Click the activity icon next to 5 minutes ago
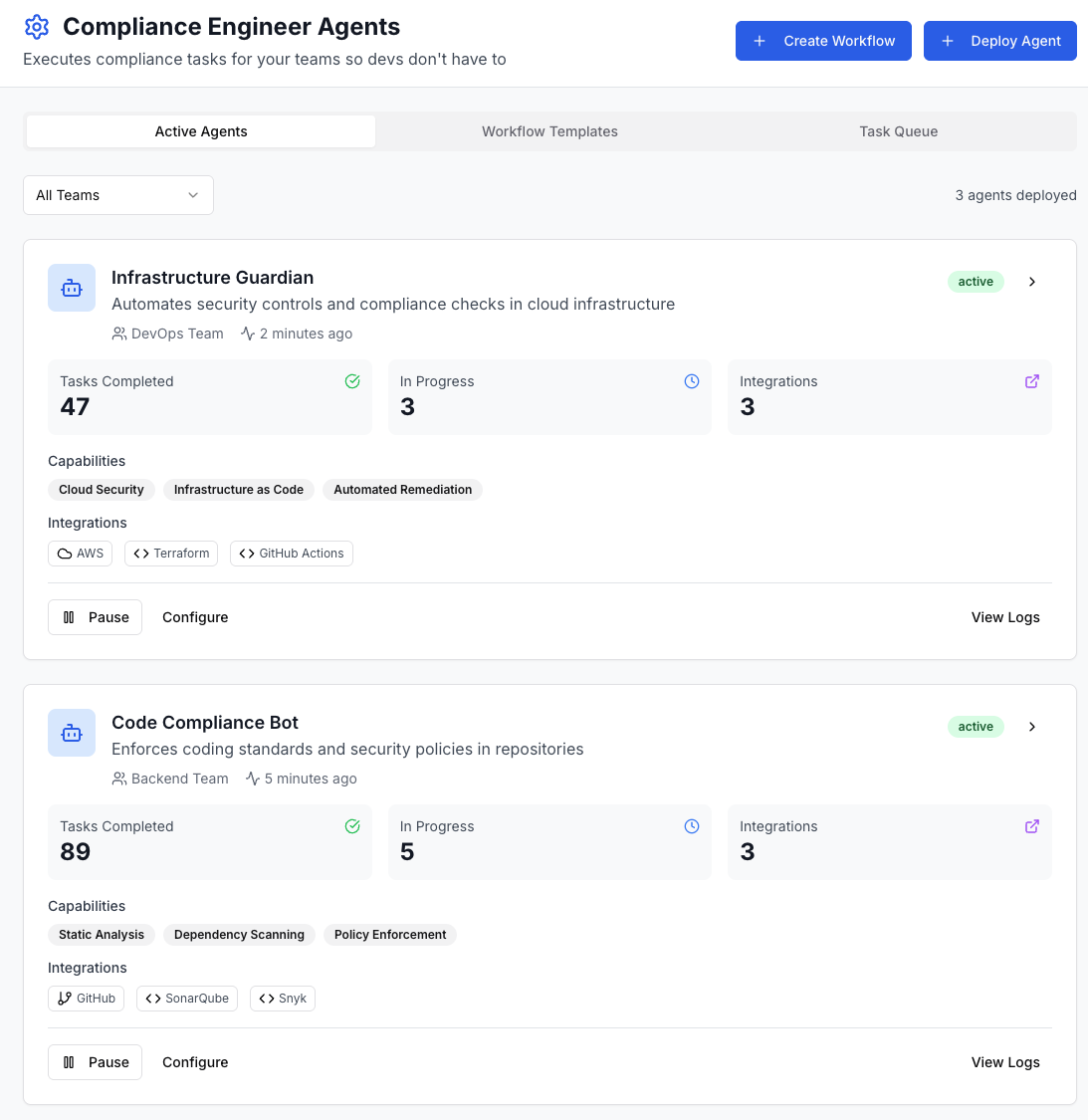The image size is (1088, 1120). (253, 779)
